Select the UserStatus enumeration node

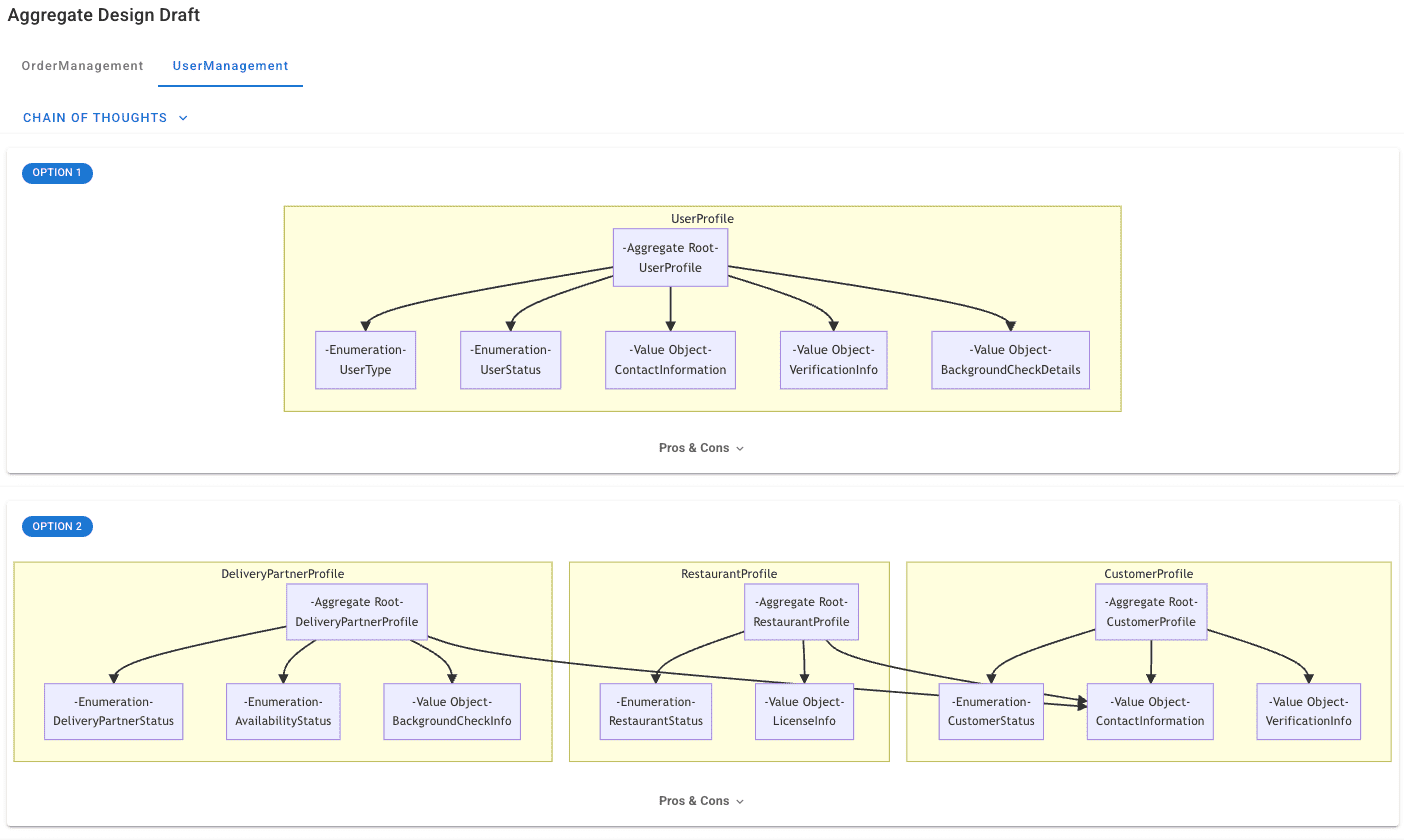[510, 360]
